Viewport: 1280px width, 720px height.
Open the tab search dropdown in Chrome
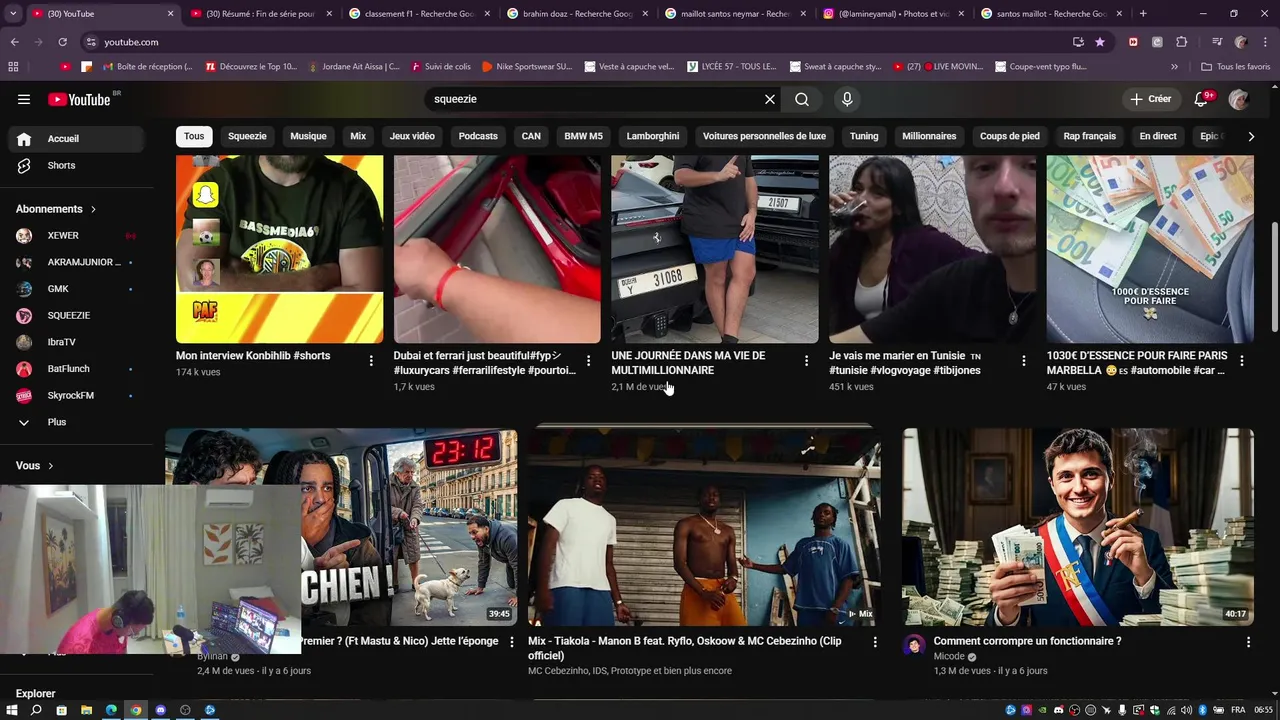[x=12, y=14]
